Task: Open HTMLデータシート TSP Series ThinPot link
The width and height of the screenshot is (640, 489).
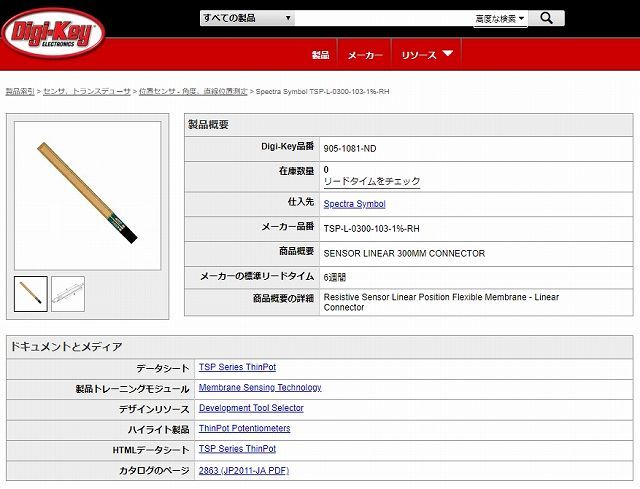Action: 237,449
